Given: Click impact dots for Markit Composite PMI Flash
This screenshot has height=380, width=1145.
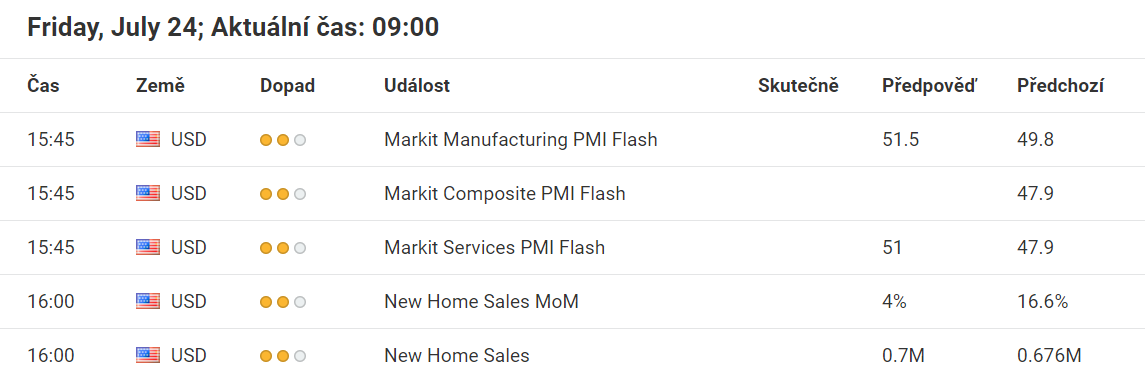Looking at the screenshot, I should click(283, 194).
